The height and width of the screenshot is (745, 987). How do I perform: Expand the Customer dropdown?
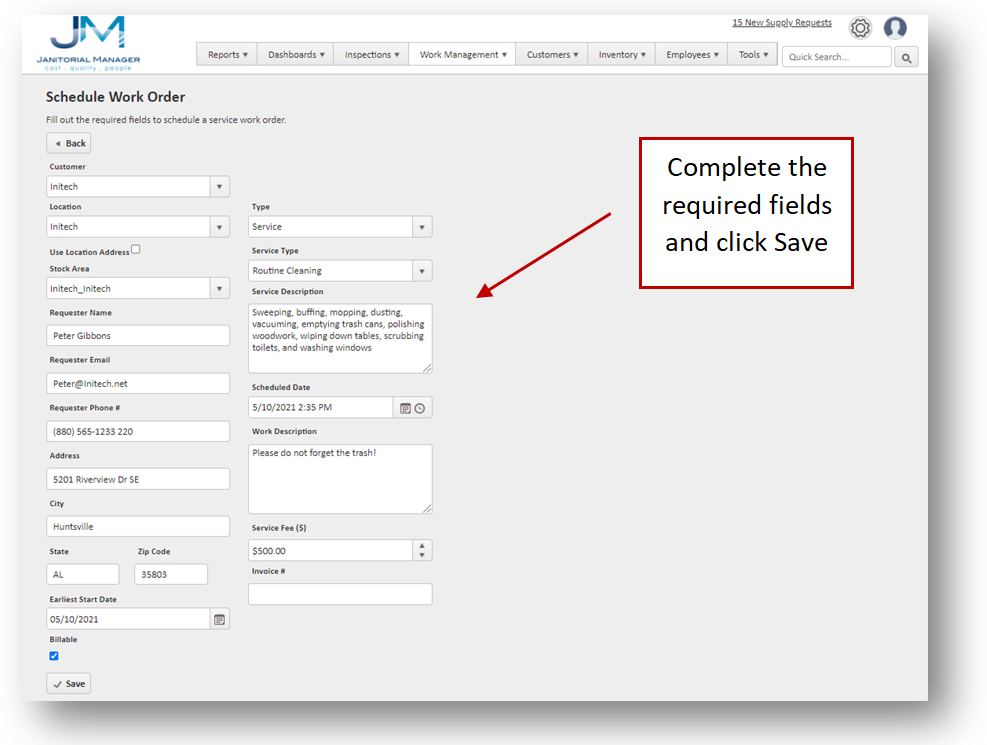[x=219, y=187]
